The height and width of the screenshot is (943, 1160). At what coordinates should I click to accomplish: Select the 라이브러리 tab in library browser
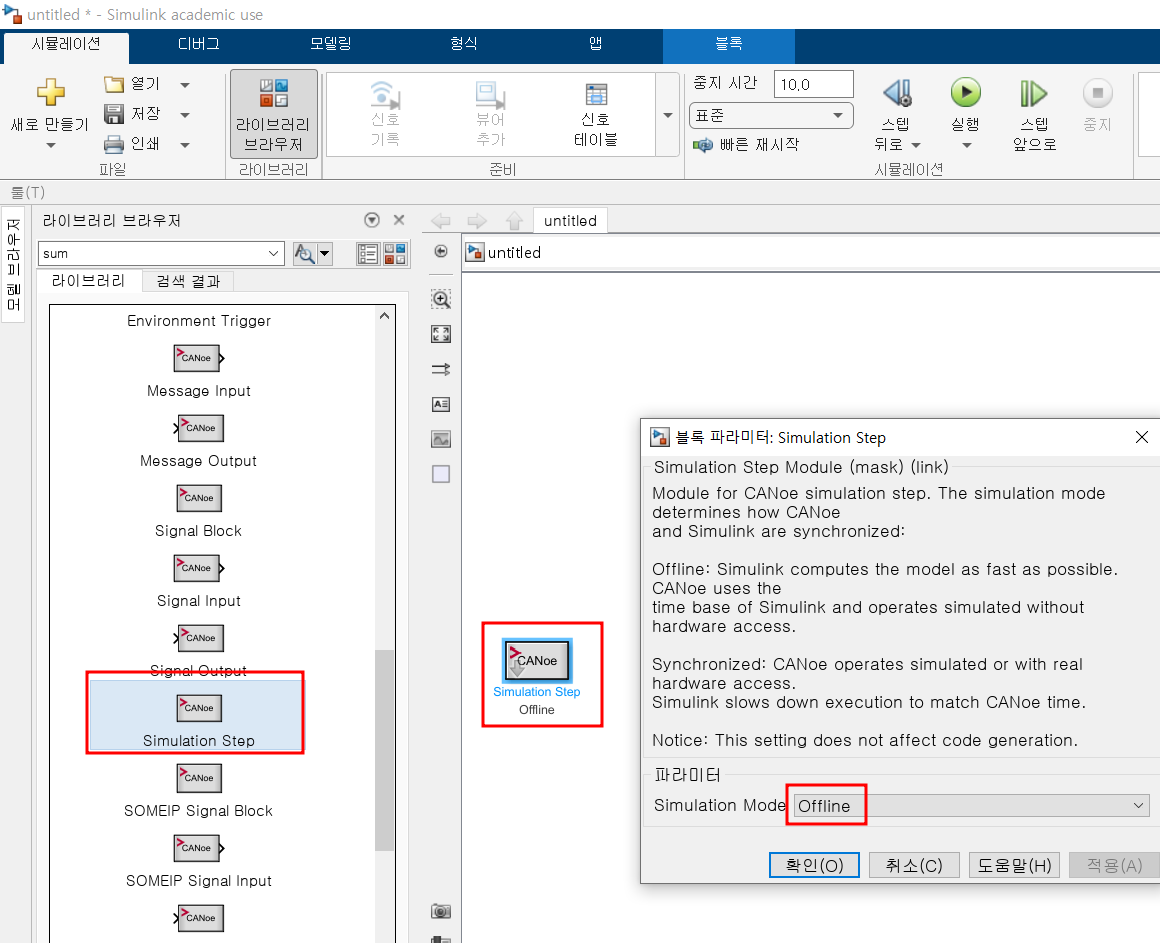point(88,280)
